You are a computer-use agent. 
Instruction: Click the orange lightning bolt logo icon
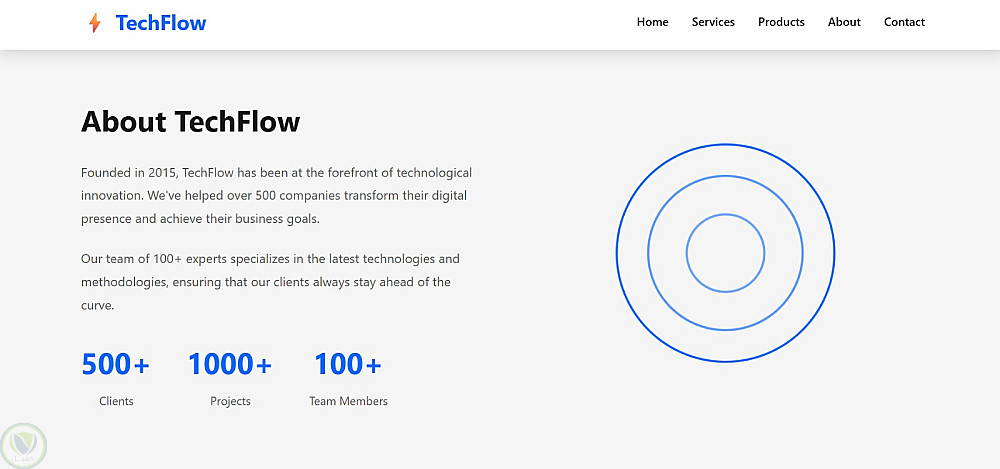94,23
